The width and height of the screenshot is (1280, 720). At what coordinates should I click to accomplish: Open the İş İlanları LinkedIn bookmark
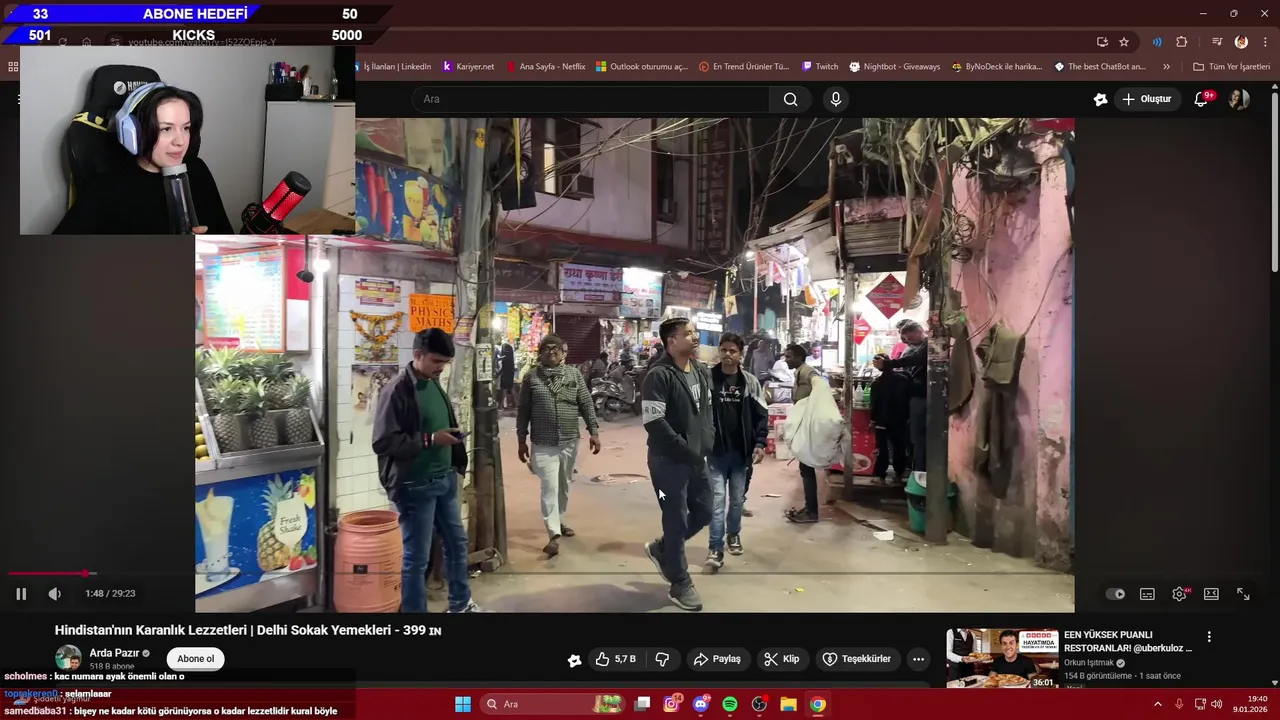tap(395, 67)
